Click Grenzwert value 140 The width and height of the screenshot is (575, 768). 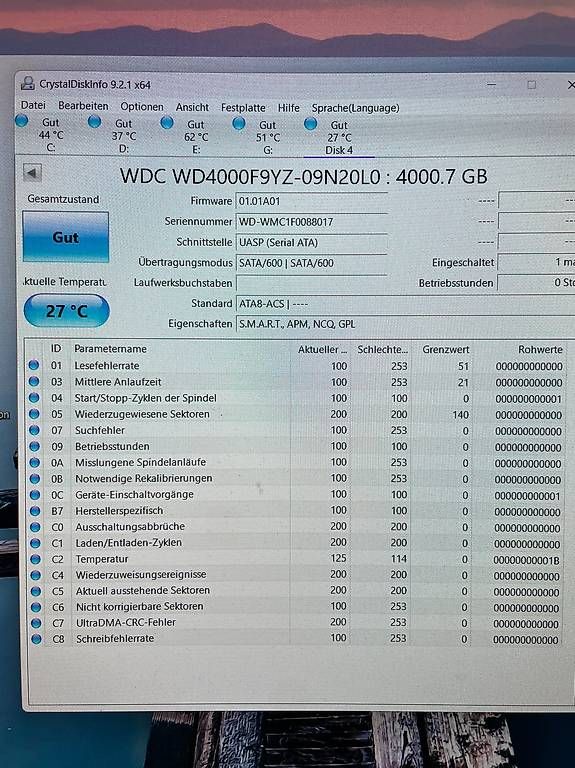pos(460,415)
